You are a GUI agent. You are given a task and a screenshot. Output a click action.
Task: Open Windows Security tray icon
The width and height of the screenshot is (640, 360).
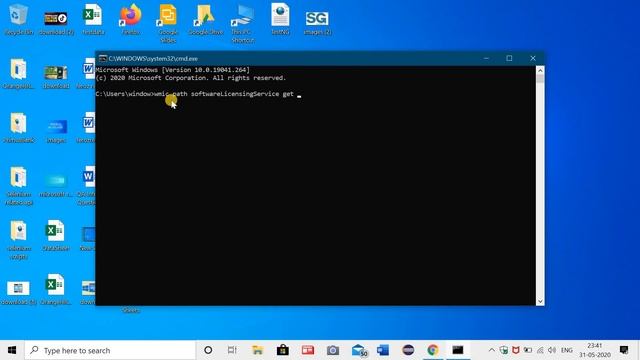tap(504, 350)
